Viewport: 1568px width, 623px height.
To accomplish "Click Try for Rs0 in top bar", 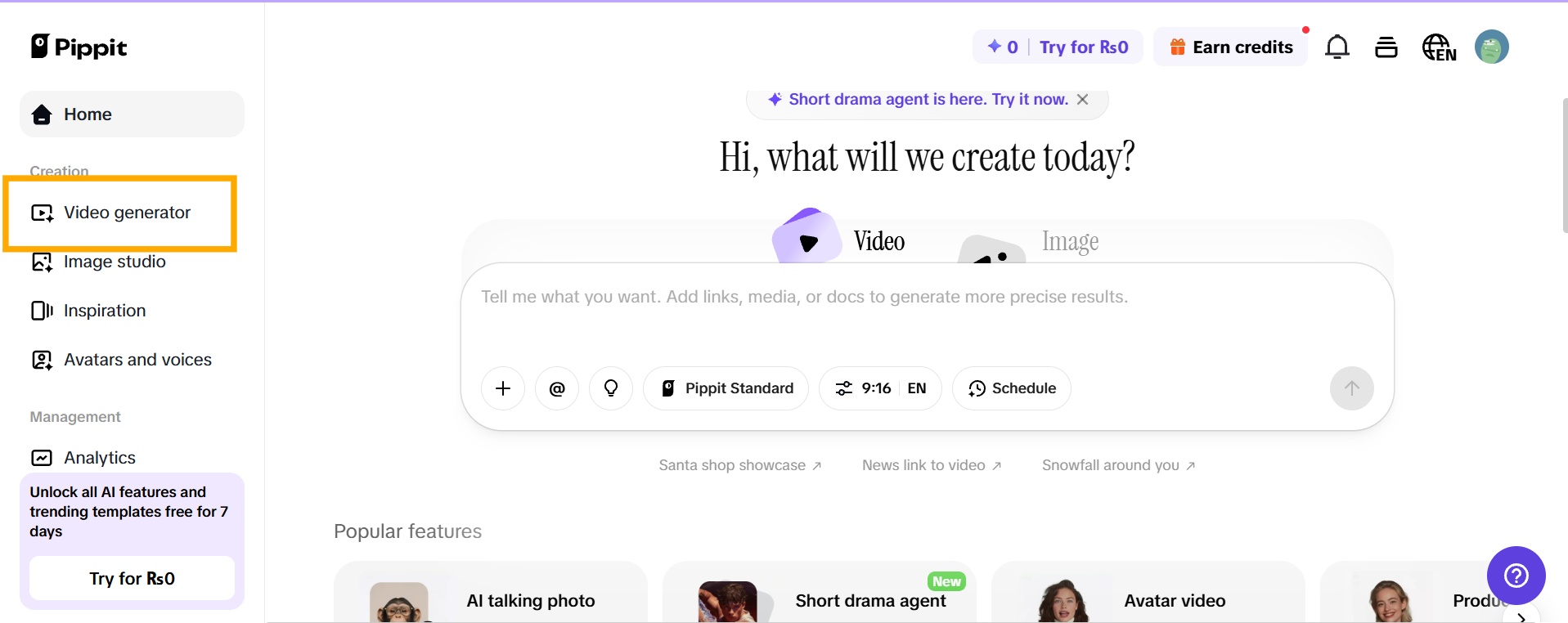I will click(x=1084, y=47).
